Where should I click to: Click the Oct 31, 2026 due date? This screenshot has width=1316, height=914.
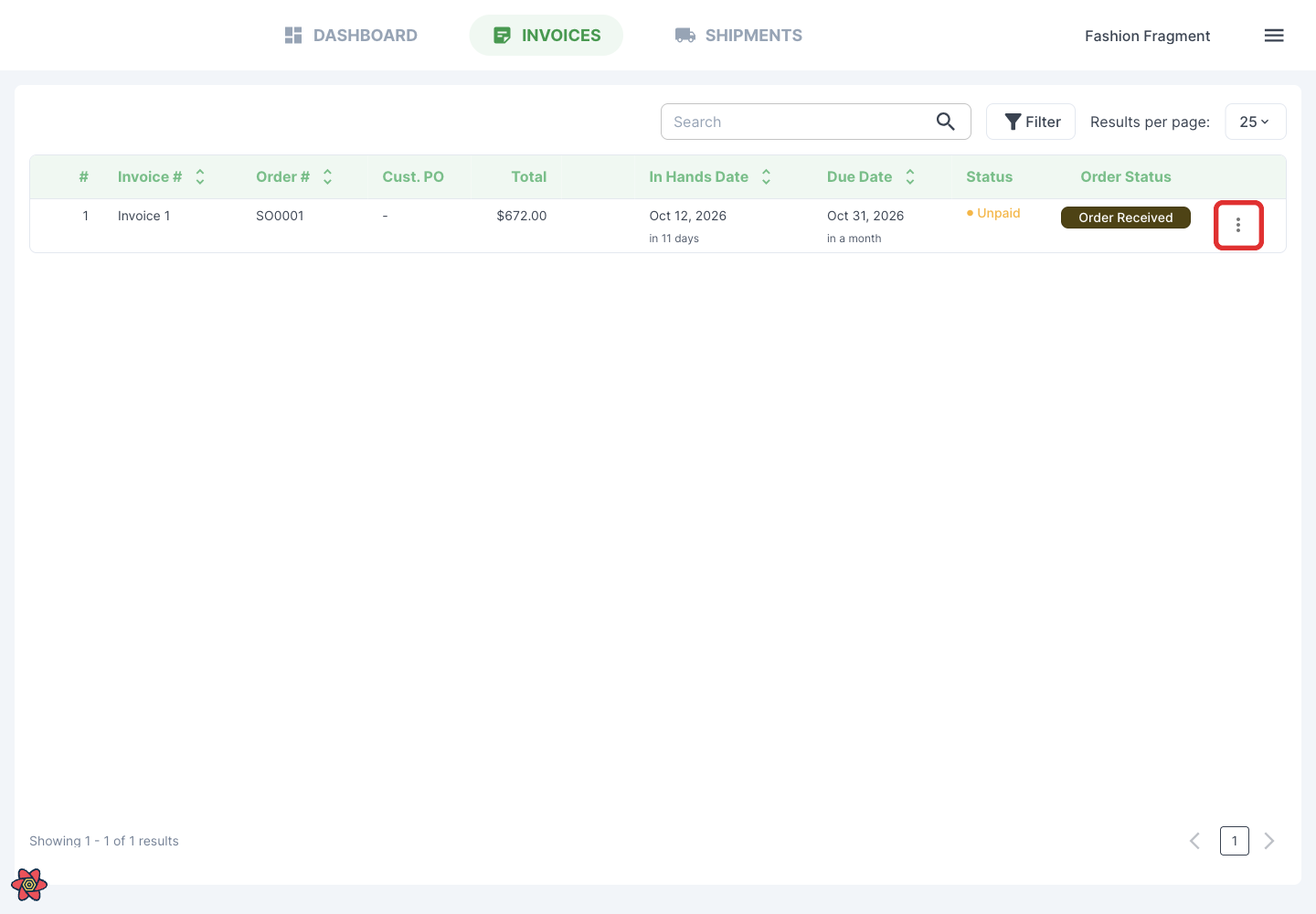click(865, 216)
